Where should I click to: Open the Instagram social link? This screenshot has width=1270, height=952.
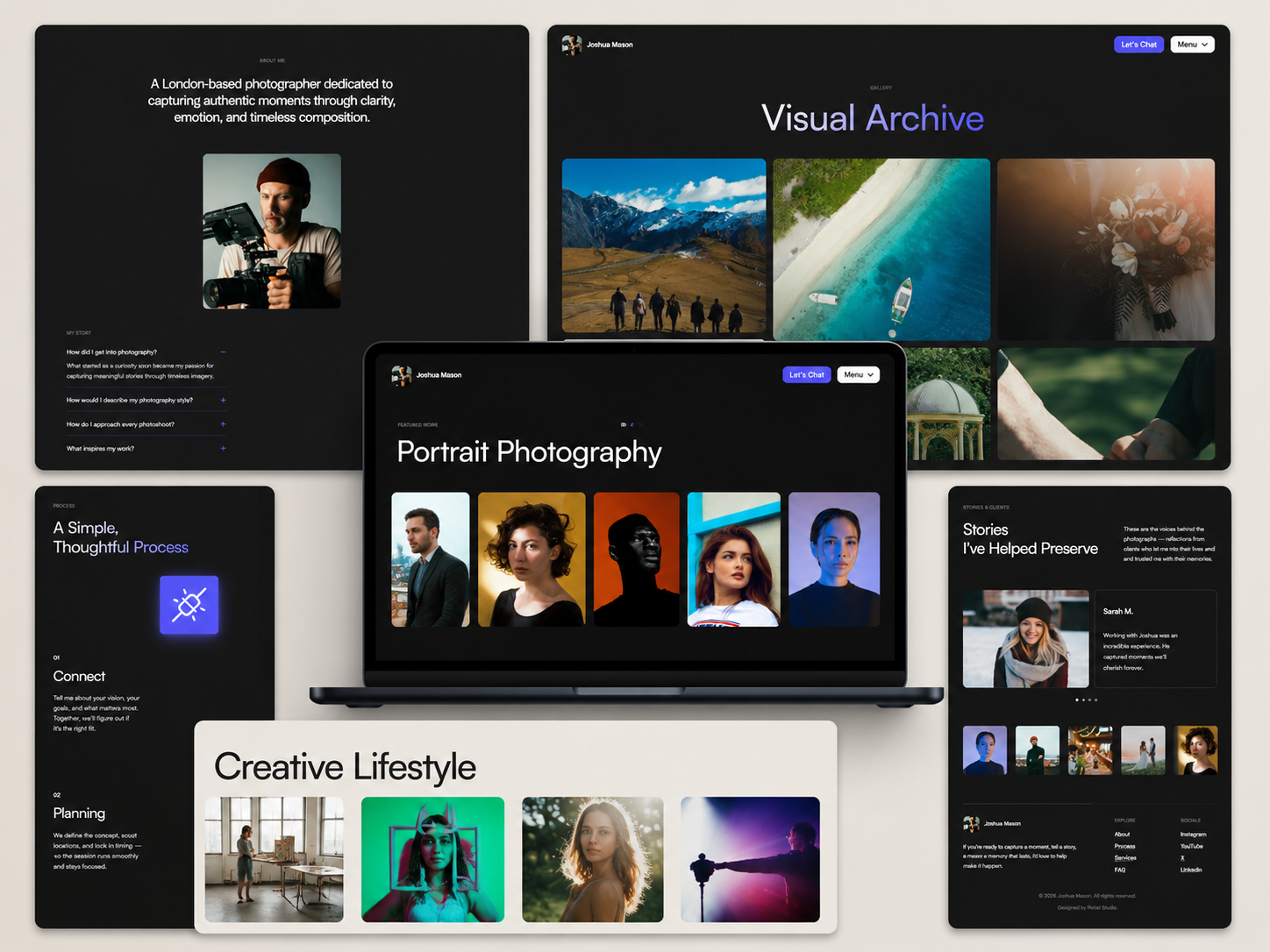(x=1193, y=835)
